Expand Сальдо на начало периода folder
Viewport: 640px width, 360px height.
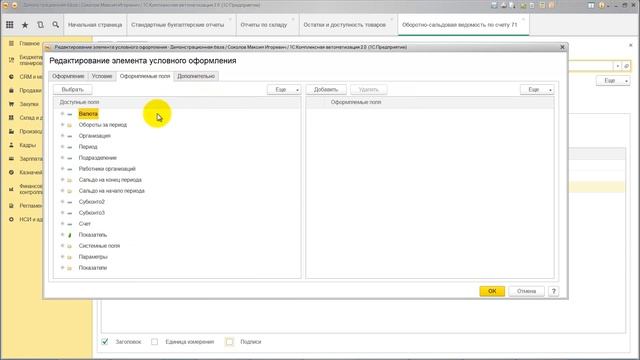pos(62,191)
